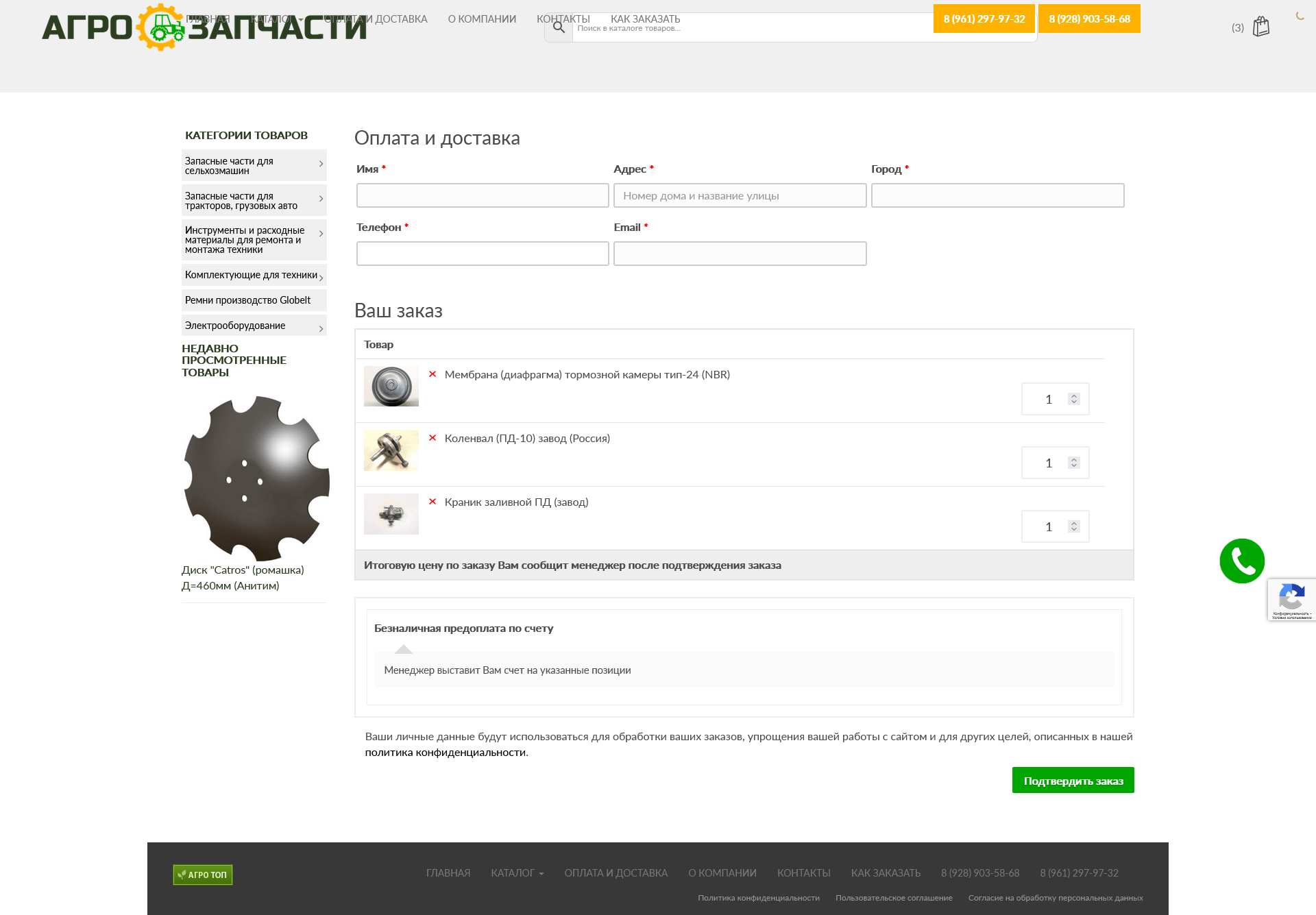Viewport: 1316px width, 915px height.
Task: Open the footer КАТАЛОГ dropdown
Action: [517, 873]
